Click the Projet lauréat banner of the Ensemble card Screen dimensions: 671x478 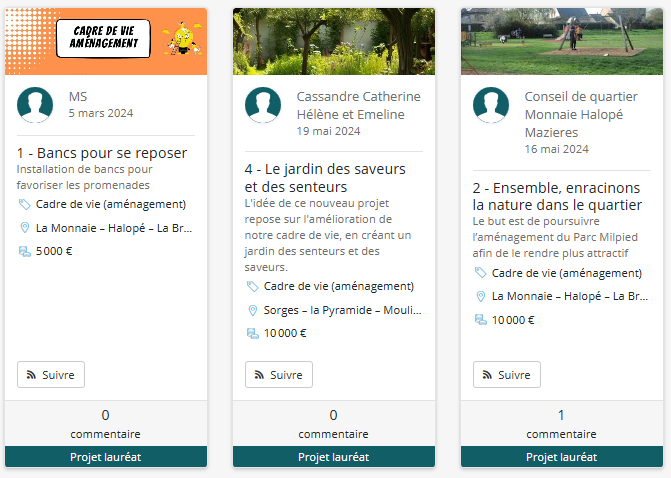click(562, 457)
